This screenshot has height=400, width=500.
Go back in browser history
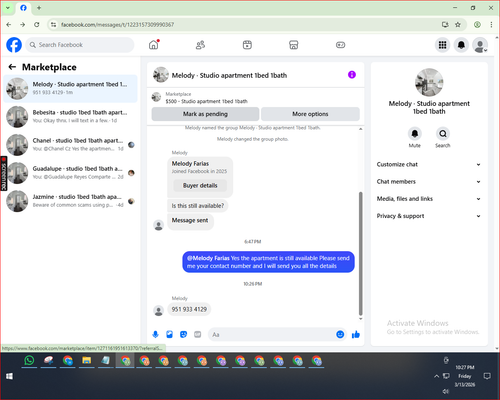coord(9,24)
